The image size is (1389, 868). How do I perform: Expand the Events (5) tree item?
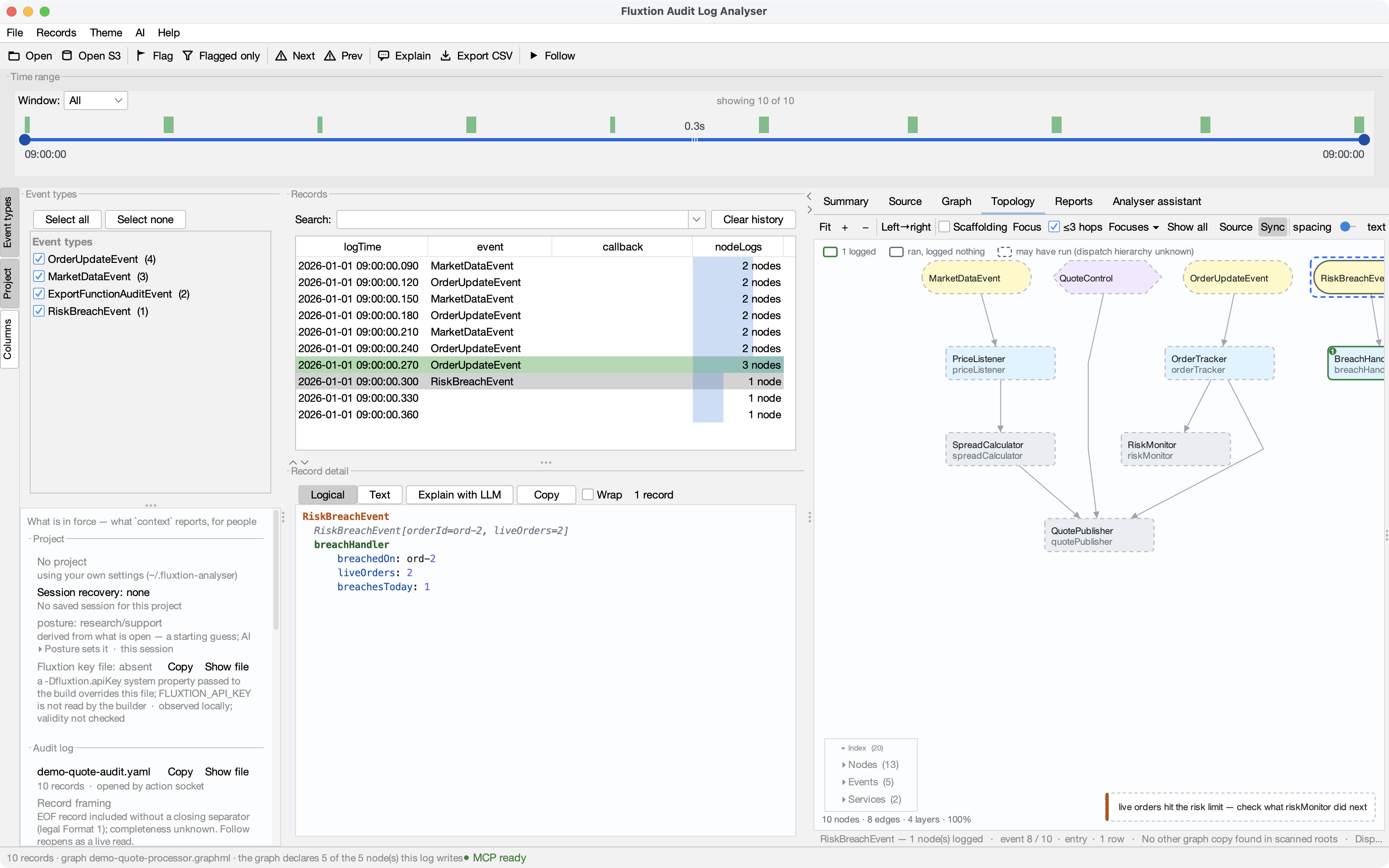coord(844,782)
